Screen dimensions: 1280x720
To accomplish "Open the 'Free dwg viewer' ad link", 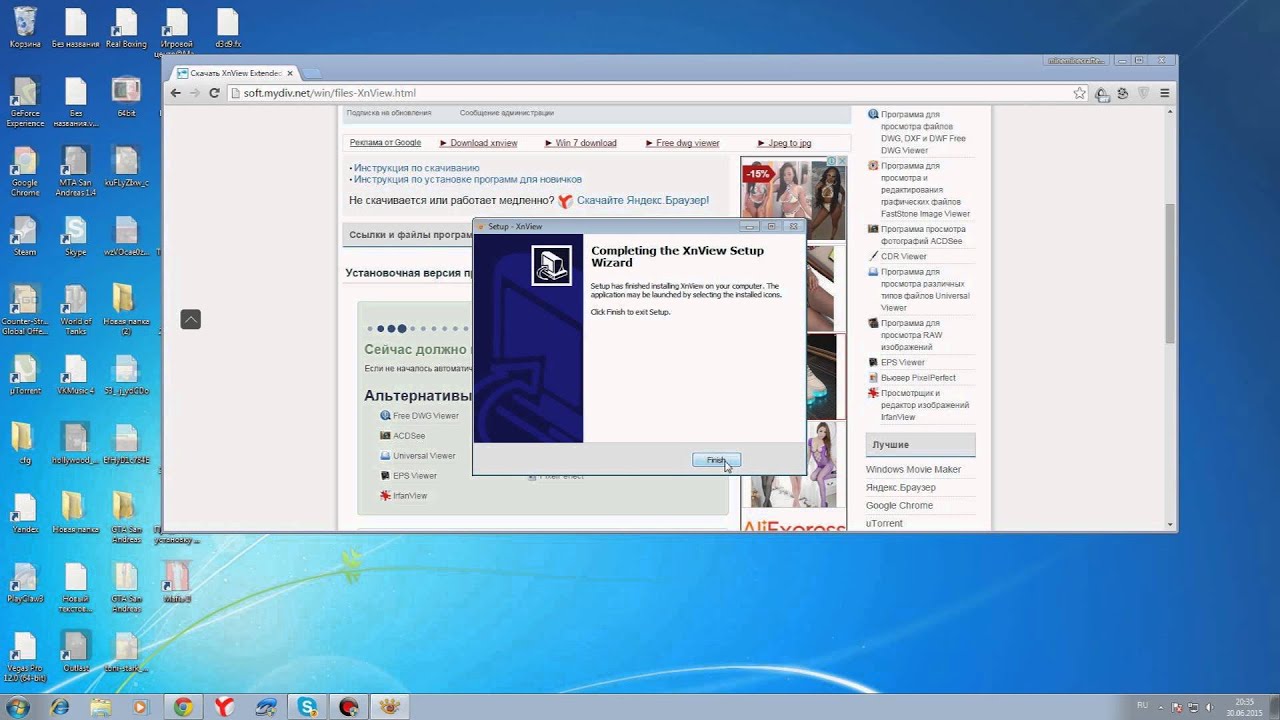I will pyautogui.click(x=688, y=143).
